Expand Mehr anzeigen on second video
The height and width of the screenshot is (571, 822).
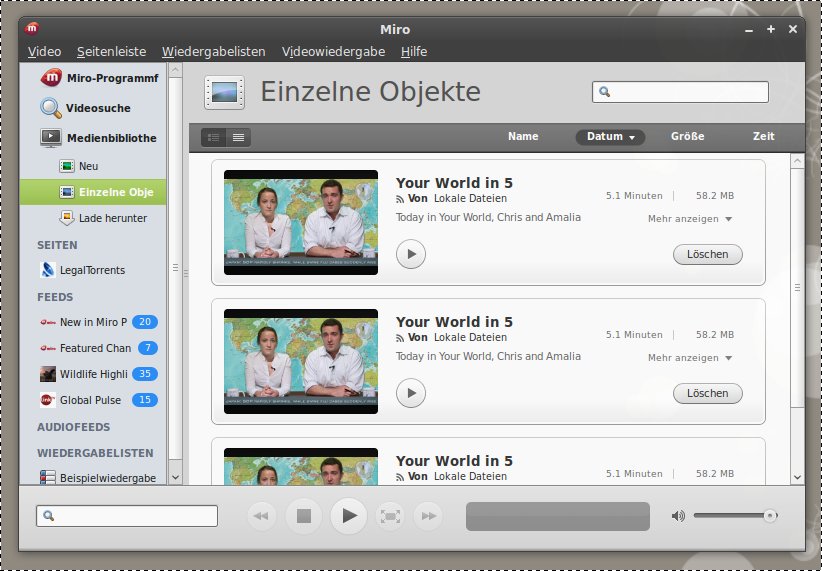pos(690,358)
